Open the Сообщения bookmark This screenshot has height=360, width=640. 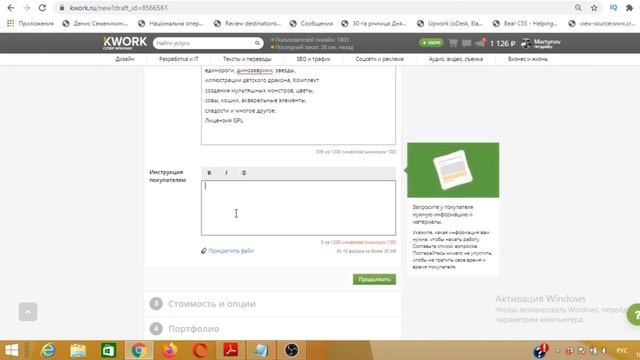click(x=311, y=24)
